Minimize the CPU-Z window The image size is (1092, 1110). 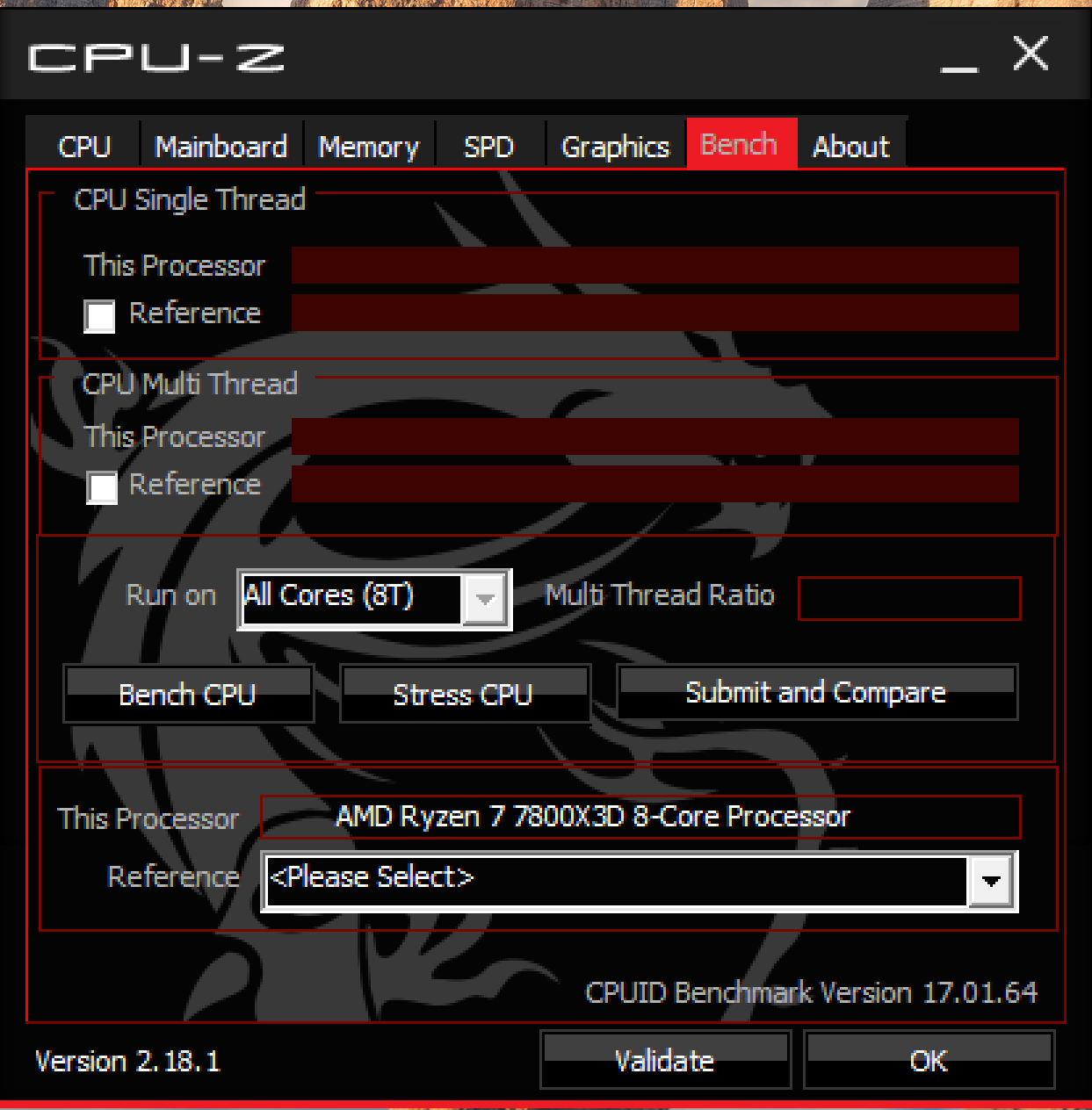(x=959, y=60)
